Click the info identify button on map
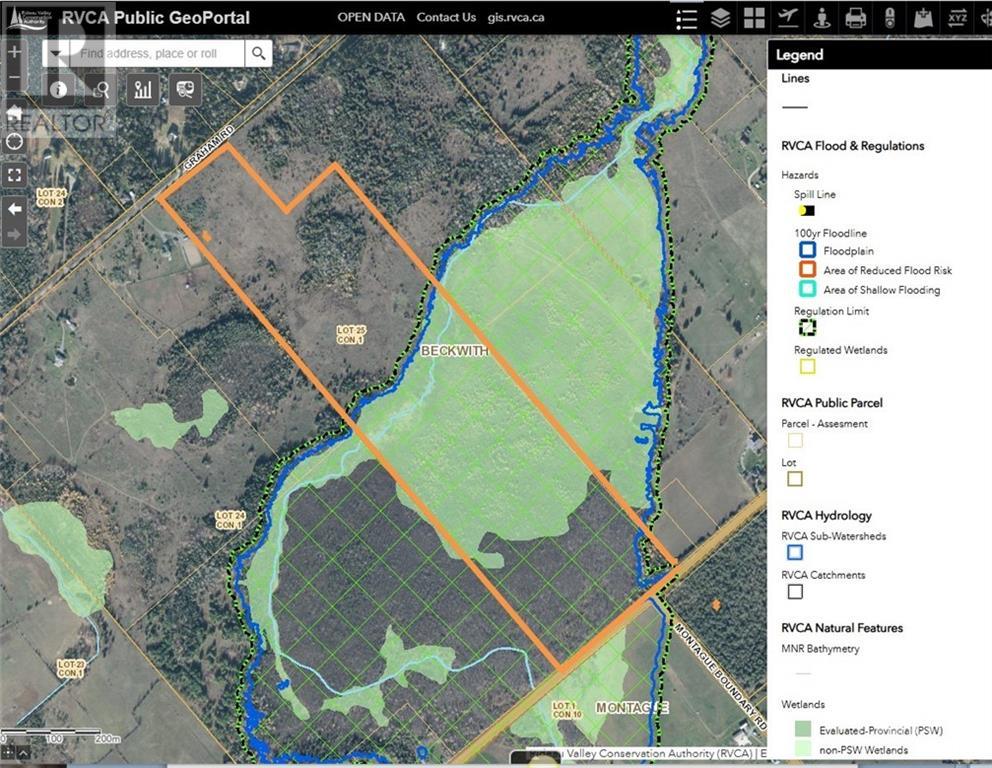This screenshot has width=992, height=768. tap(58, 89)
